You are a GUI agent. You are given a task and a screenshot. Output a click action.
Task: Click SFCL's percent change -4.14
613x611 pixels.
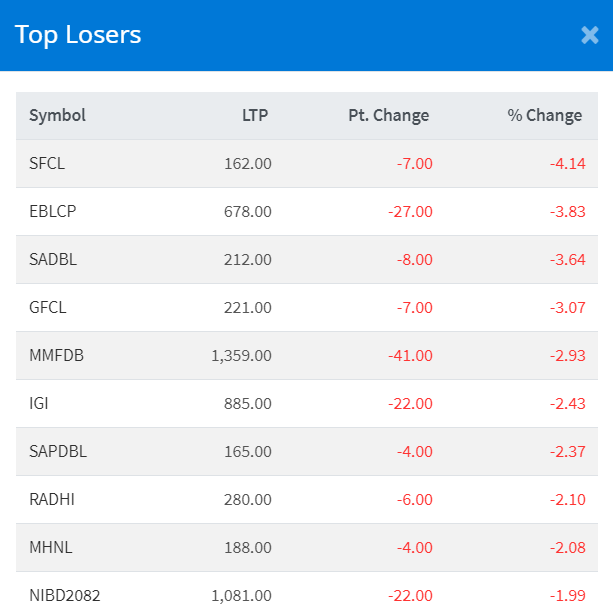(x=566, y=163)
